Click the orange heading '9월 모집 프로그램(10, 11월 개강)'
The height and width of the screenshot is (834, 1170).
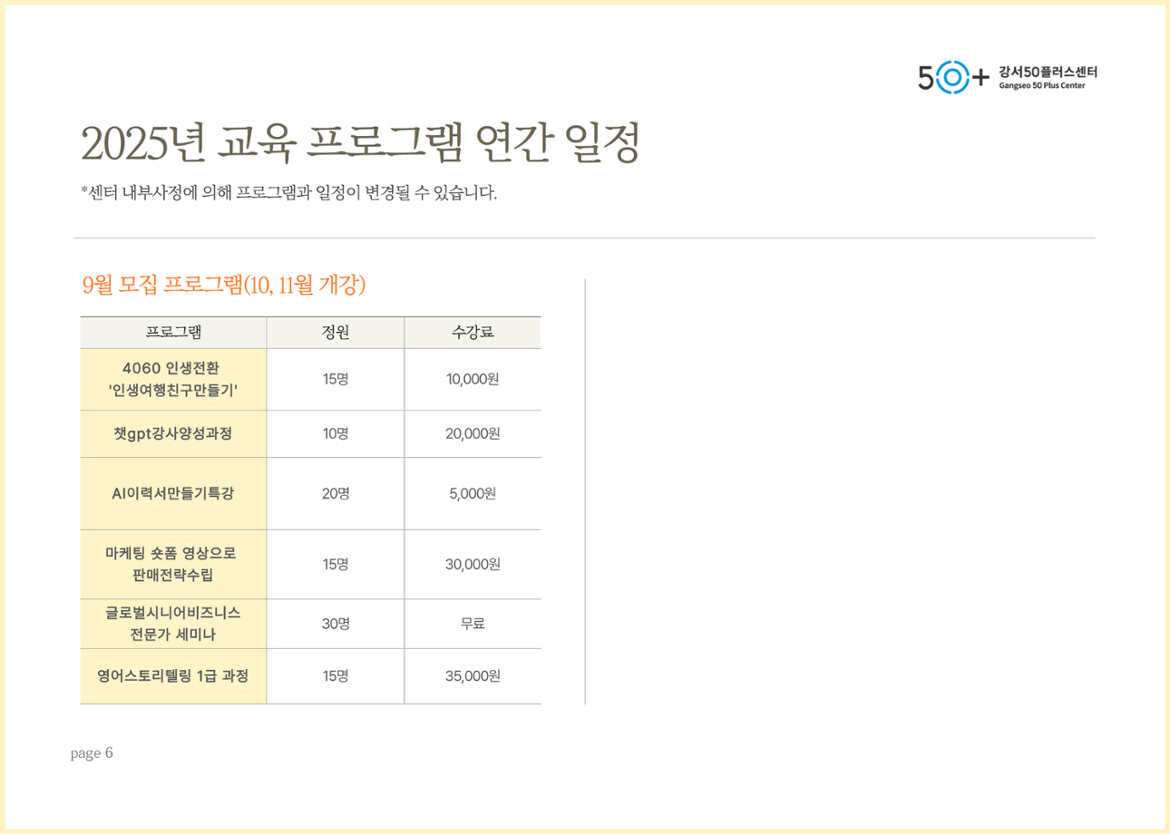click(224, 285)
